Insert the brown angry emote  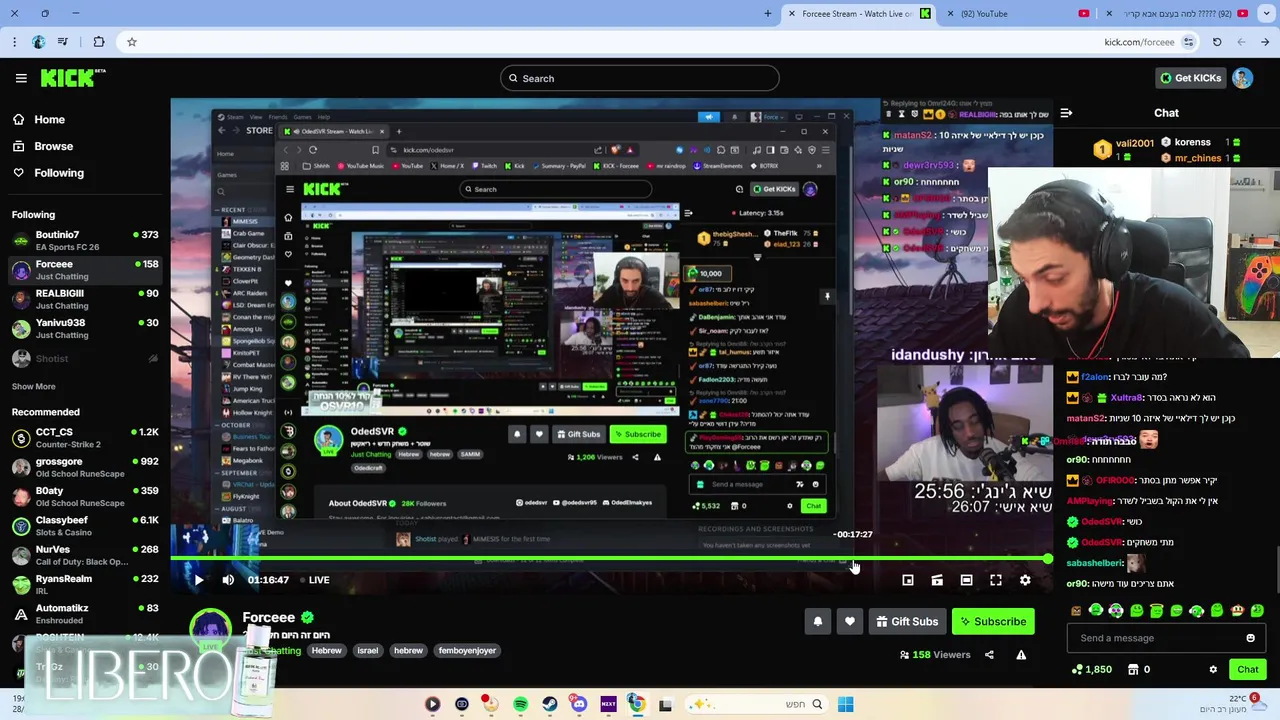(1076, 610)
